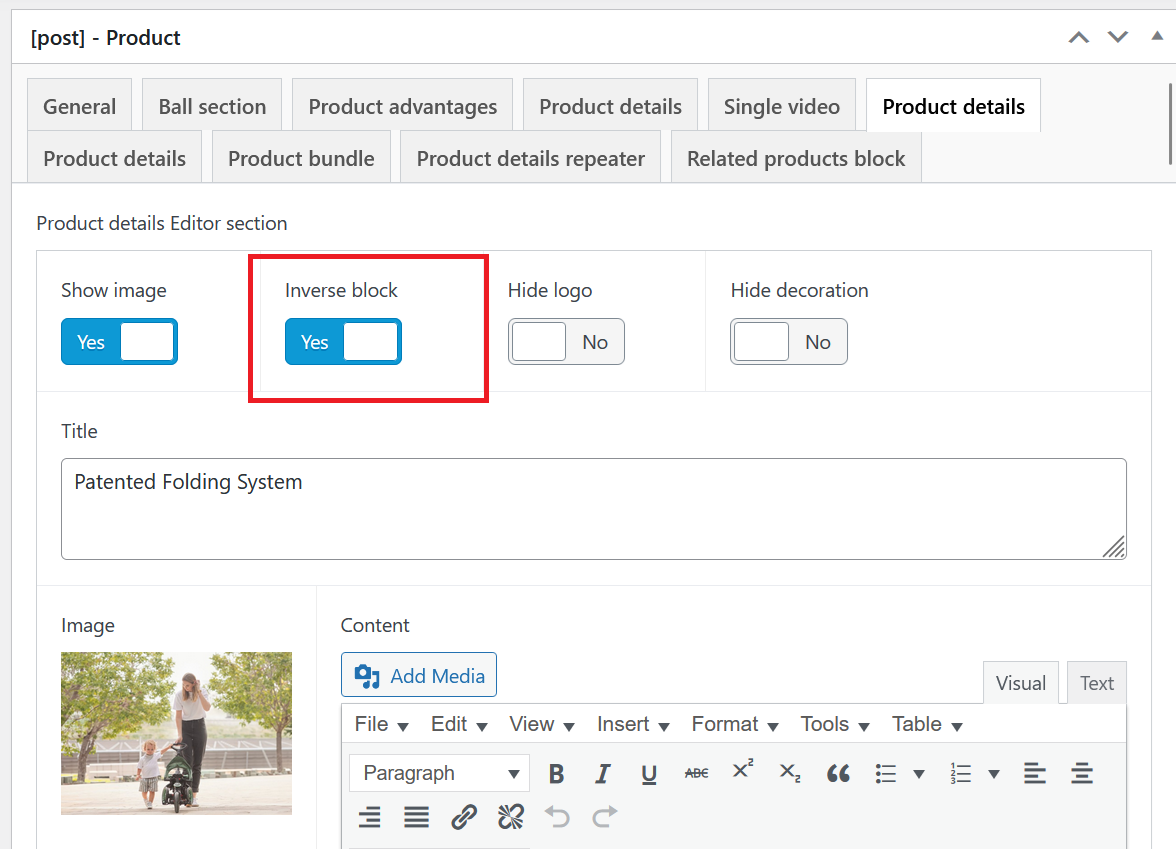Switch to the General tab
The width and height of the screenshot is (1176, 849).
point(80,106)
